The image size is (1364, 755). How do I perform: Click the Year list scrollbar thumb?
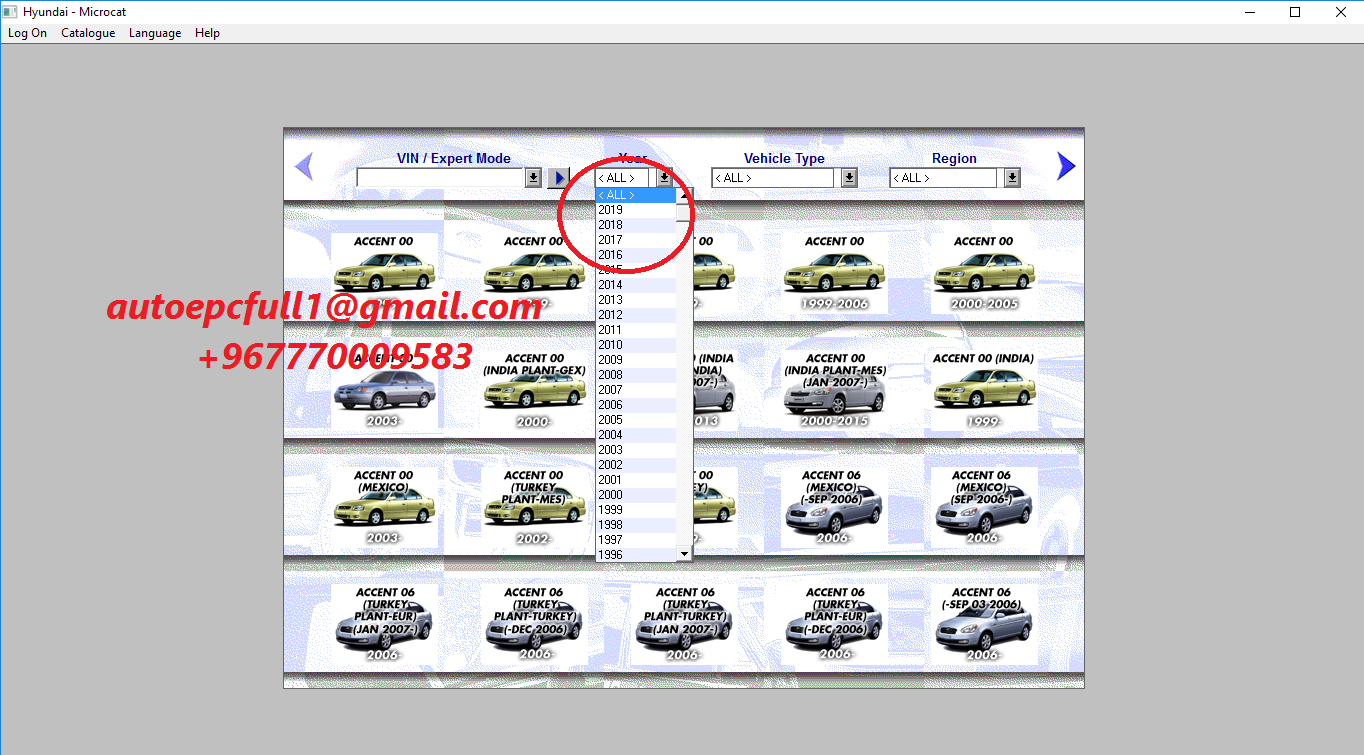pos(684,212)
